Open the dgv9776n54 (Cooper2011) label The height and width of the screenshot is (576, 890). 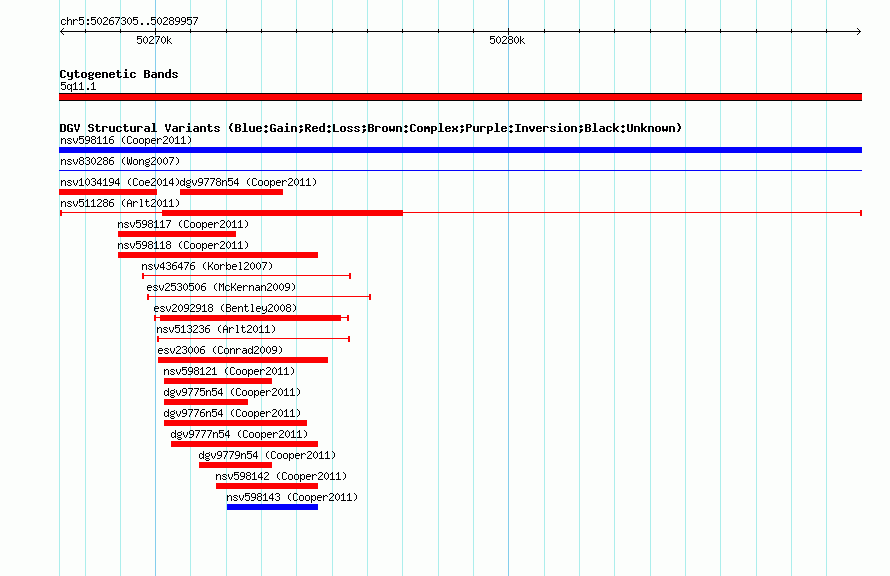click(x=232, y=413)
